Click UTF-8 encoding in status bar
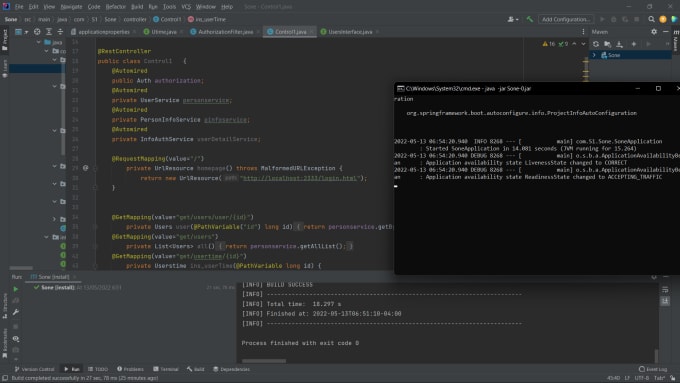The width and height of the screenshot is (680, 383). (x=642, y=378)
